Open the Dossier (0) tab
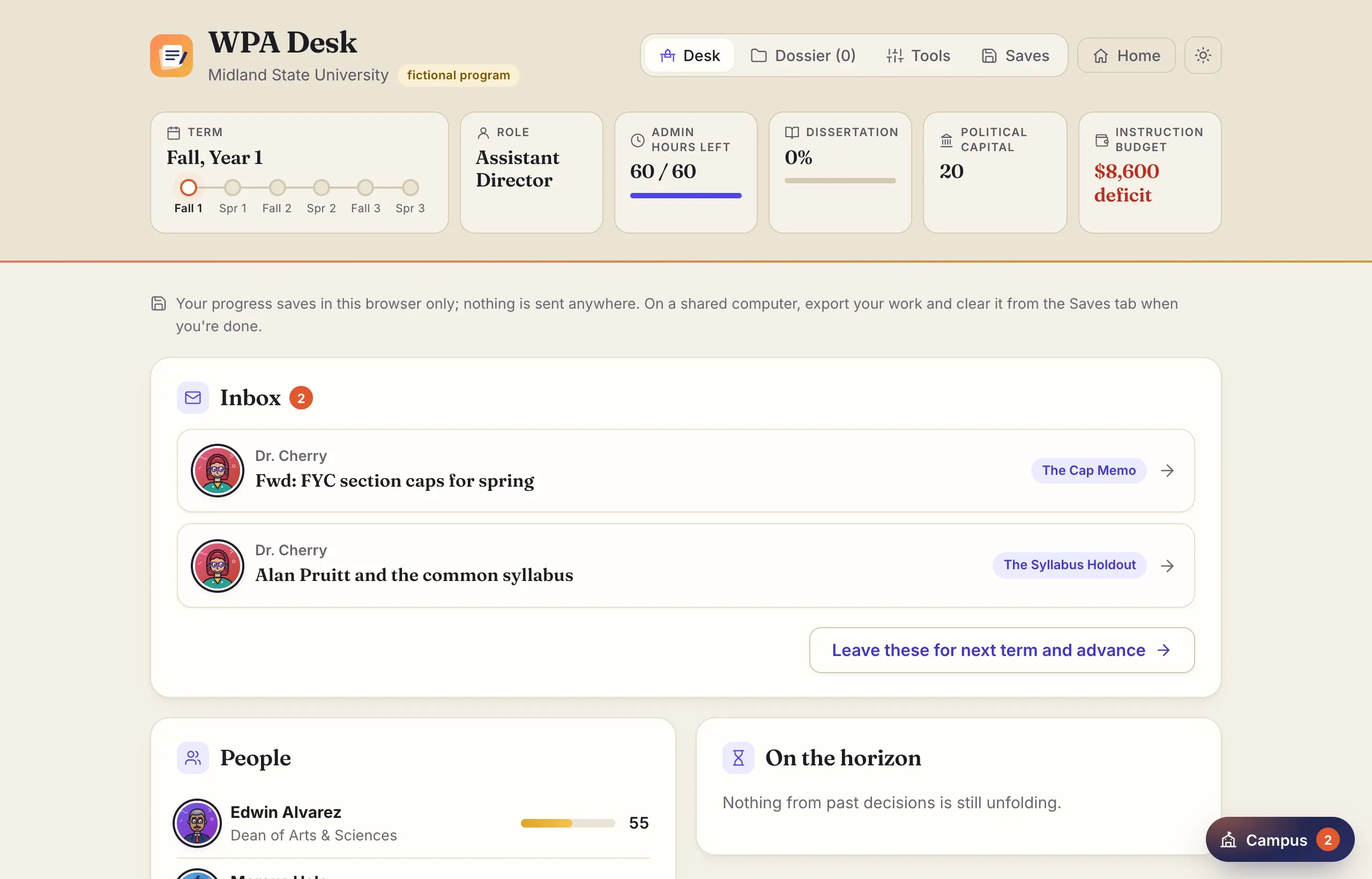This screenshot has width=1372, height=879. 802,55
